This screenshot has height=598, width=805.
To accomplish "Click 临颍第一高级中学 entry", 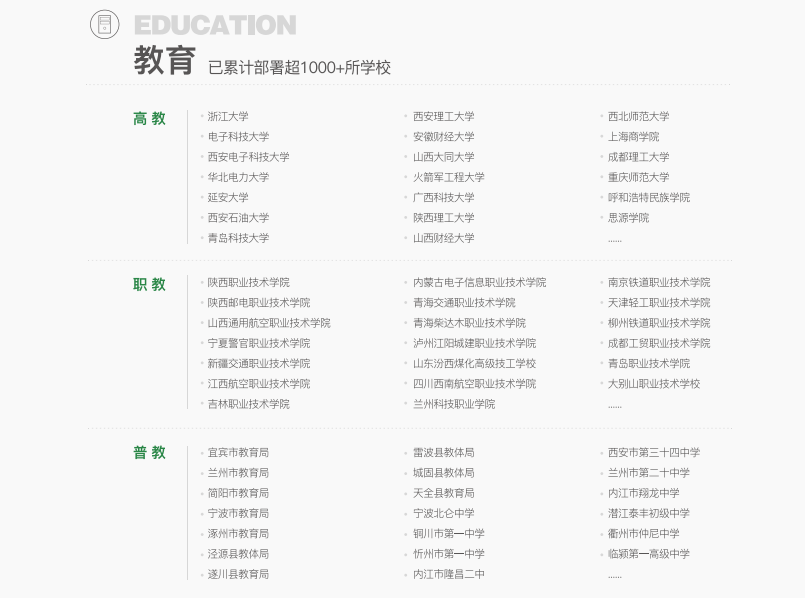I will pyautogui.click(x=649, y=554).
